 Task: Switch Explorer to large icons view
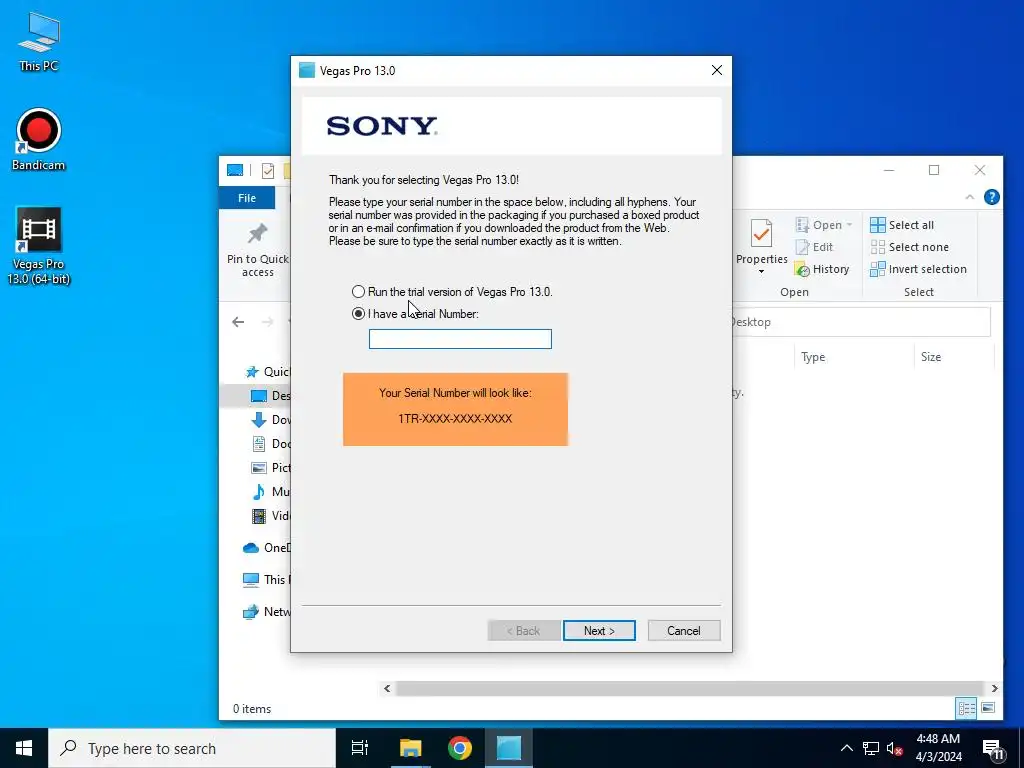point(988,709)
